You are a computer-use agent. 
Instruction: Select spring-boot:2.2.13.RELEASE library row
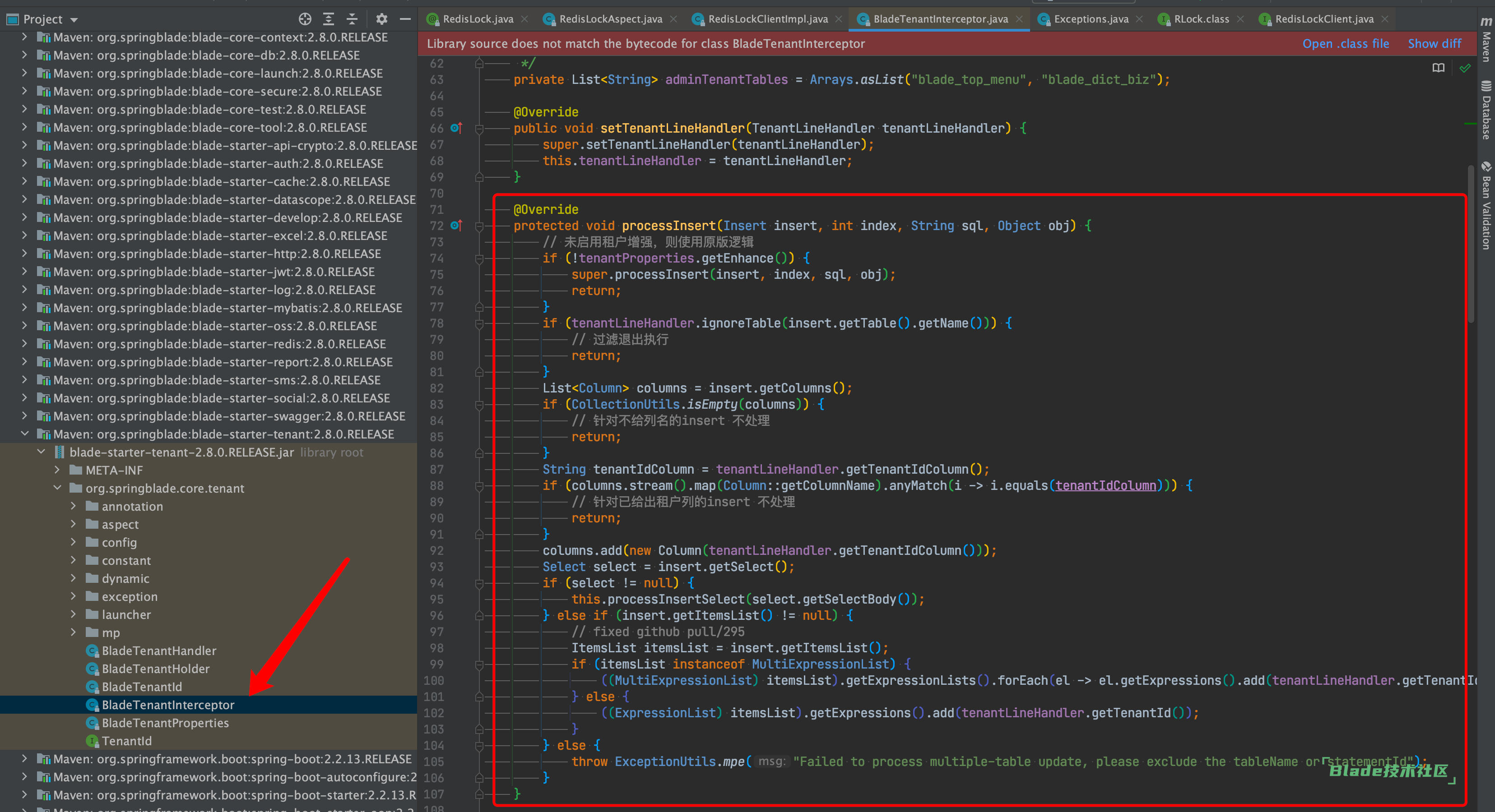(x=209, y=759)
